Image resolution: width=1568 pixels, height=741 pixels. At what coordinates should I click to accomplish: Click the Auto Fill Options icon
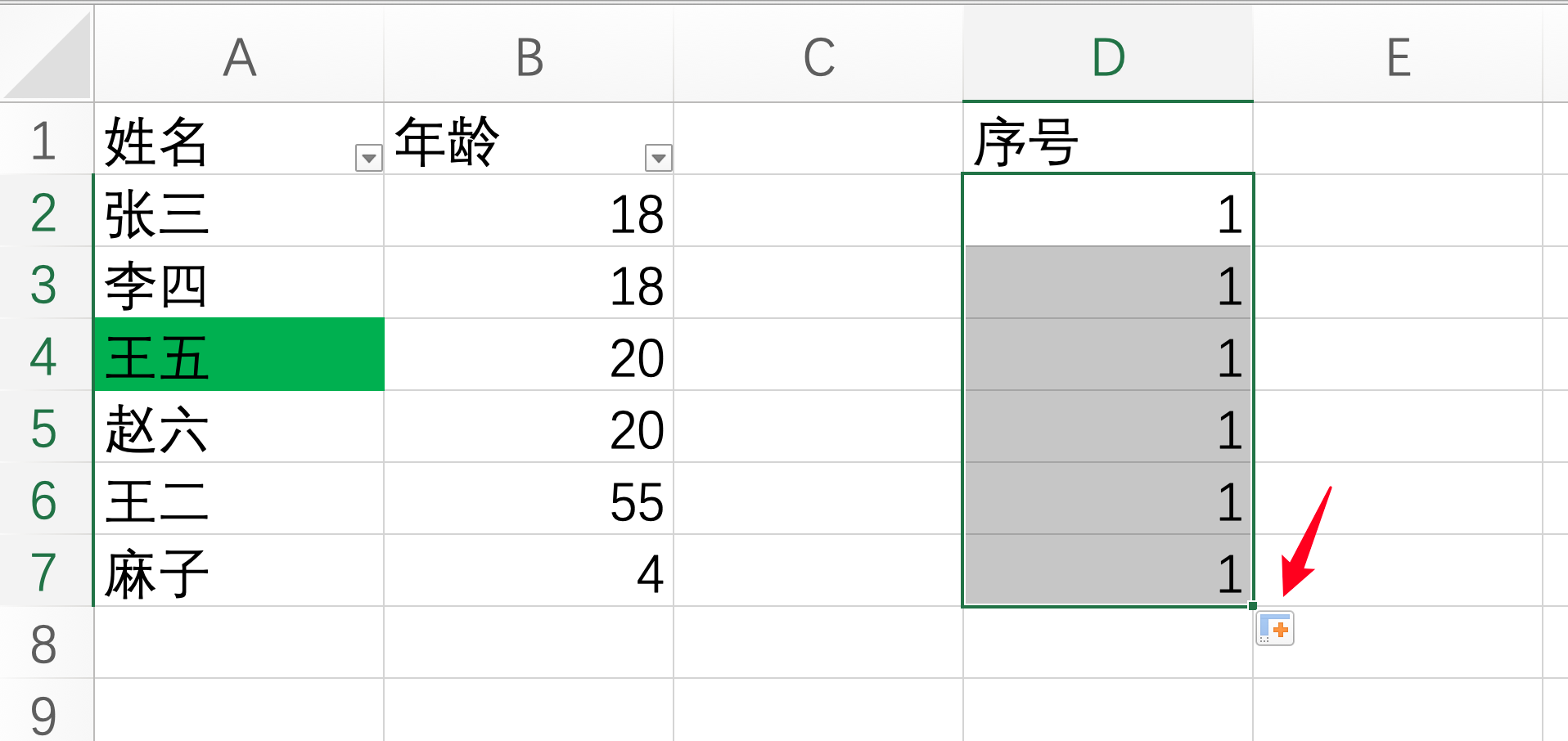1275,629
